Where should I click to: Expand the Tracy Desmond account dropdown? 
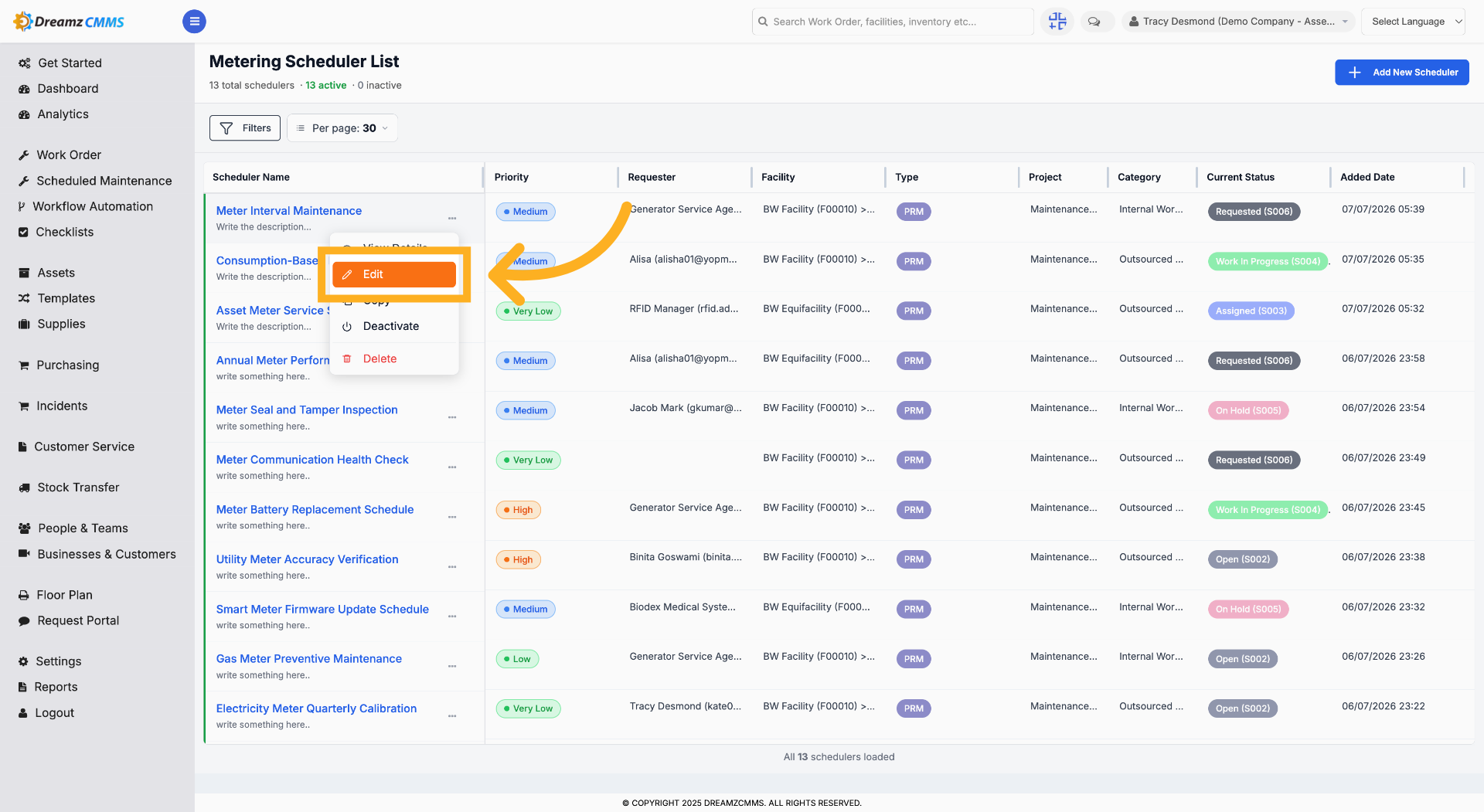click(x=1237, y=22)
